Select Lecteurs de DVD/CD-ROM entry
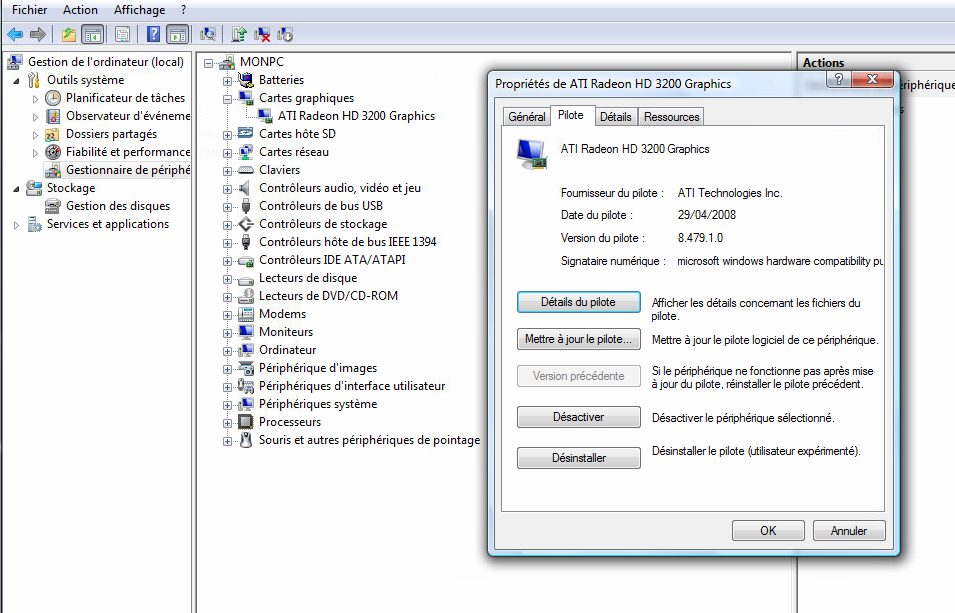The height and width of the screenshot is (613, 955). (x=328, y=296)
